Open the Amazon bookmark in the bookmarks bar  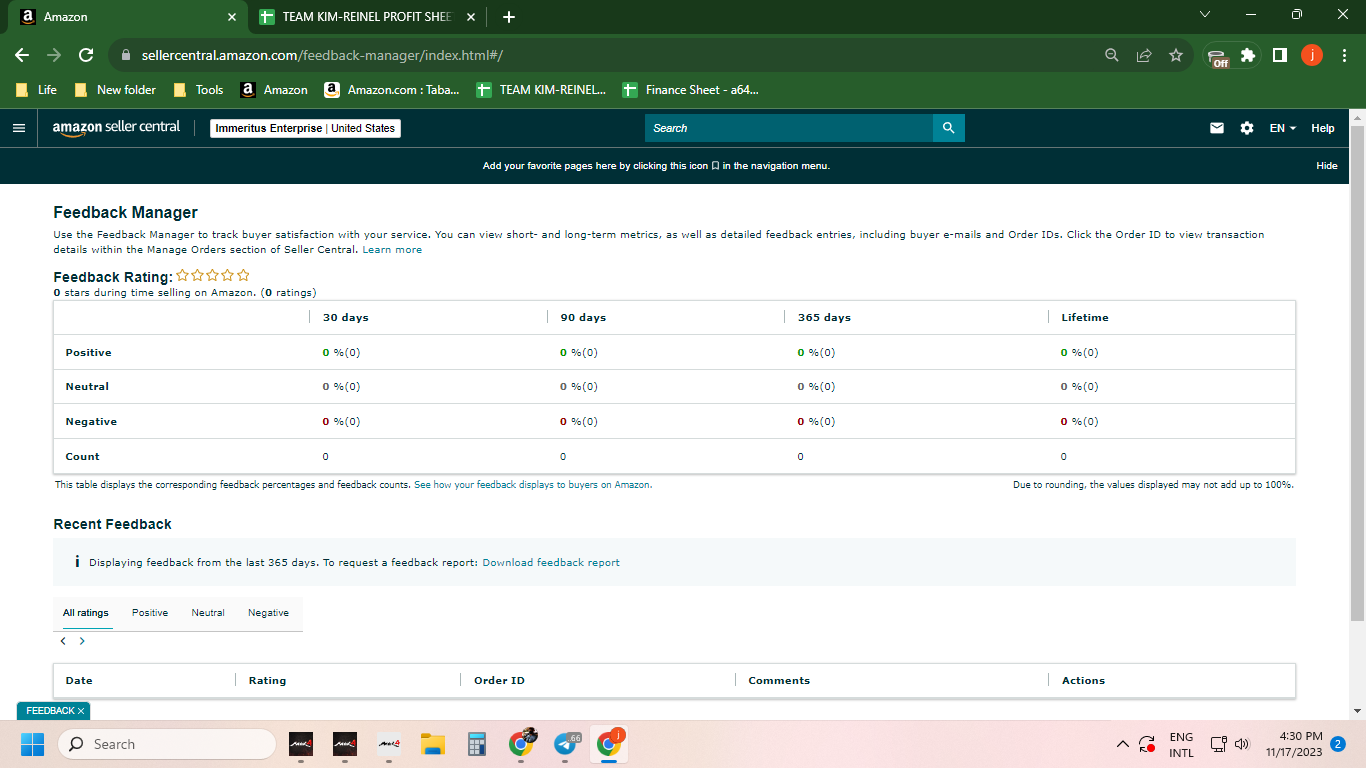coord(275,90)
